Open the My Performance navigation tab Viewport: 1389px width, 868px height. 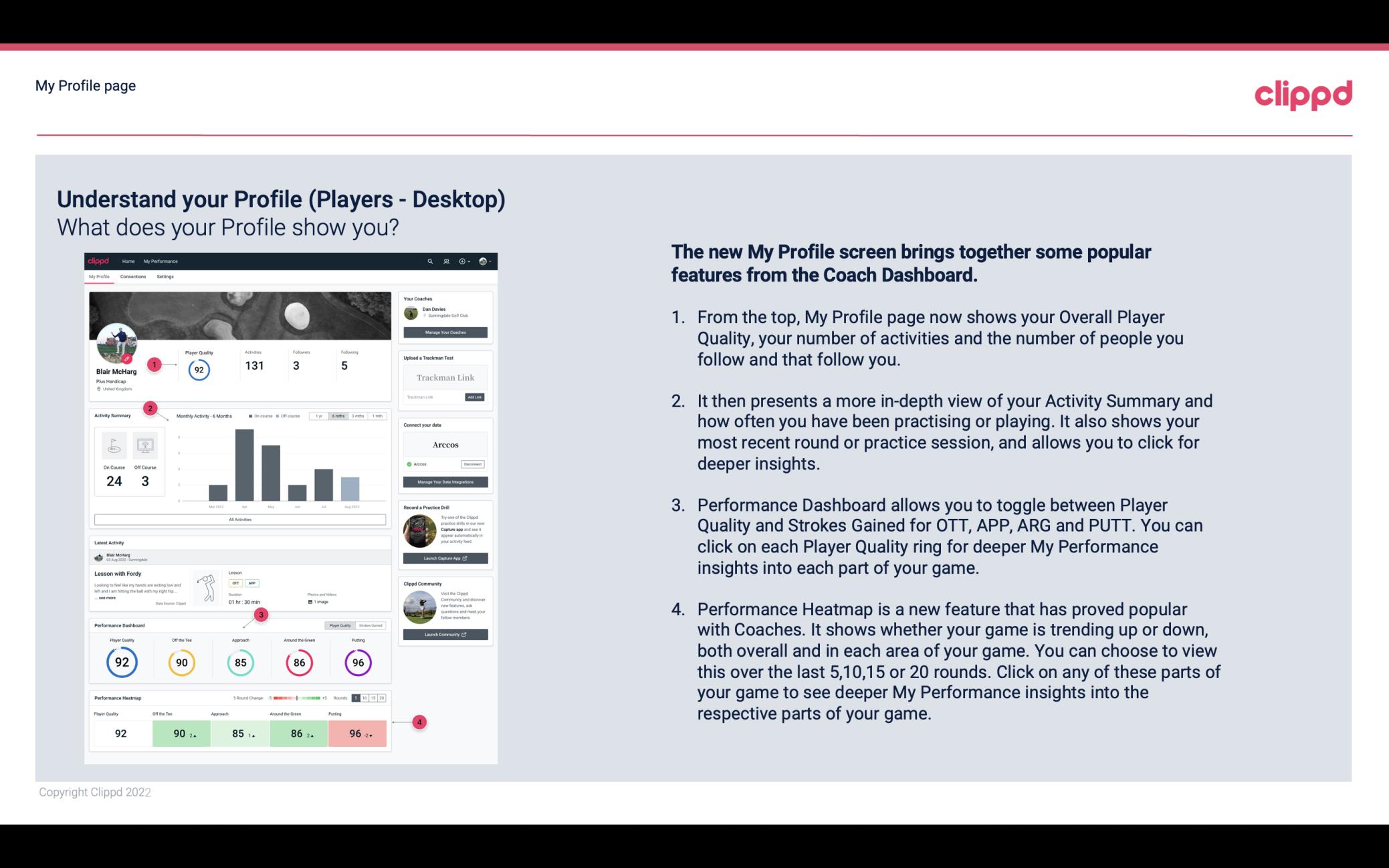(x=160, y=261)
